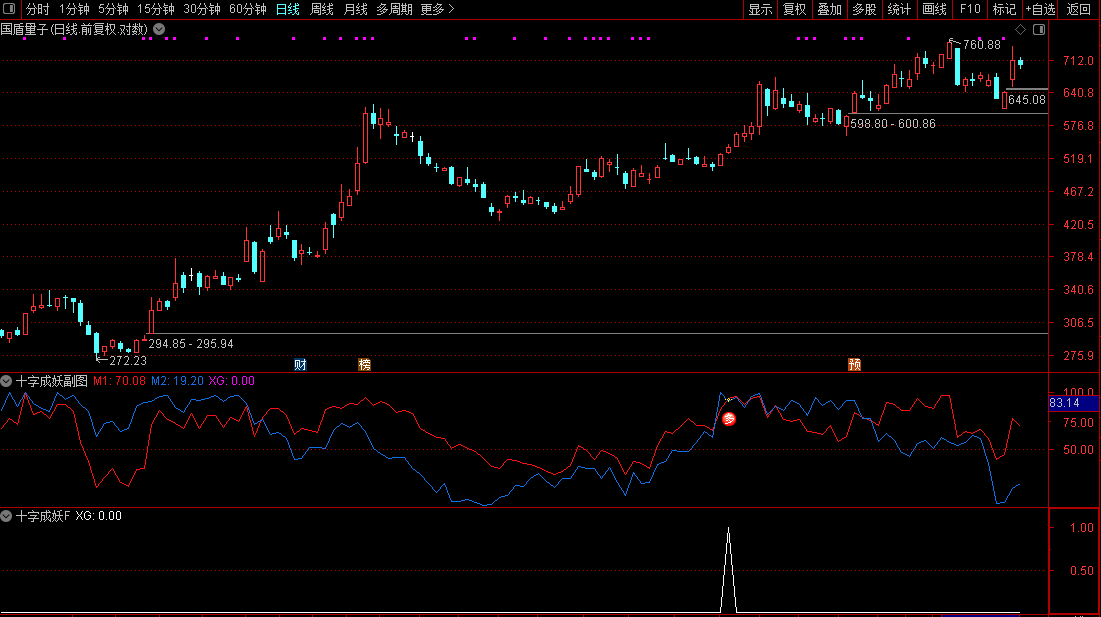
Task: Open the 更多 periods menu
Action: (x=437, y=9)
